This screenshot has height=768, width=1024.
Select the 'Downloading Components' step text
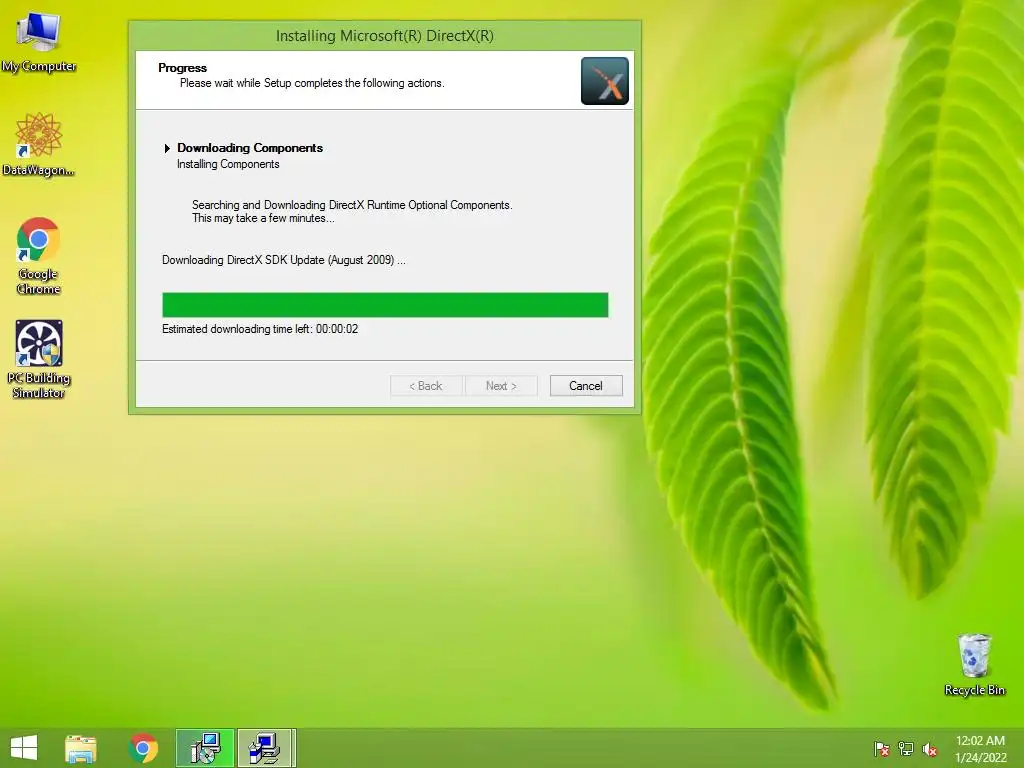pos(250,148)
